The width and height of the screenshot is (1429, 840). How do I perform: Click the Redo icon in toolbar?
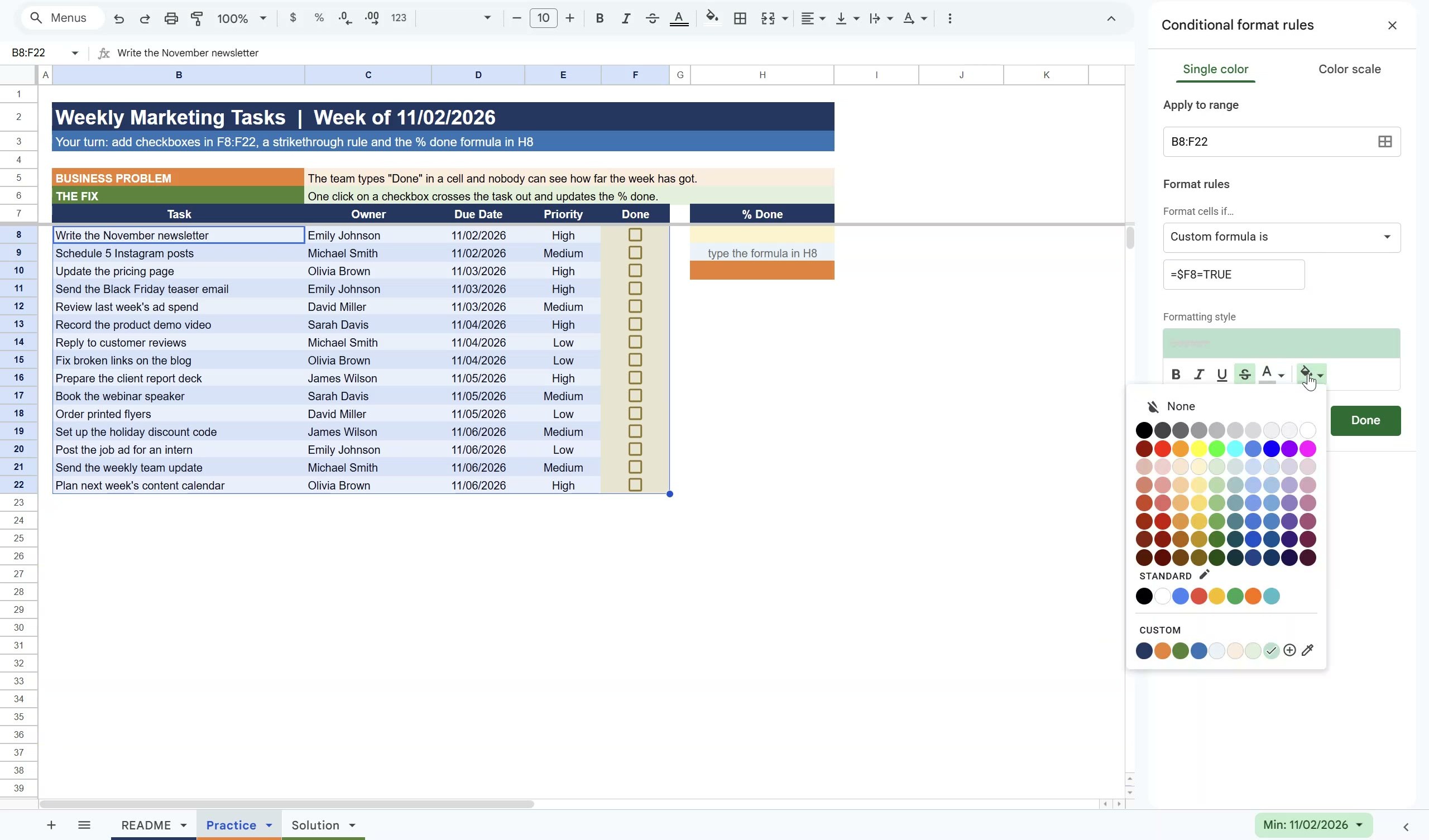pos(145,18)
